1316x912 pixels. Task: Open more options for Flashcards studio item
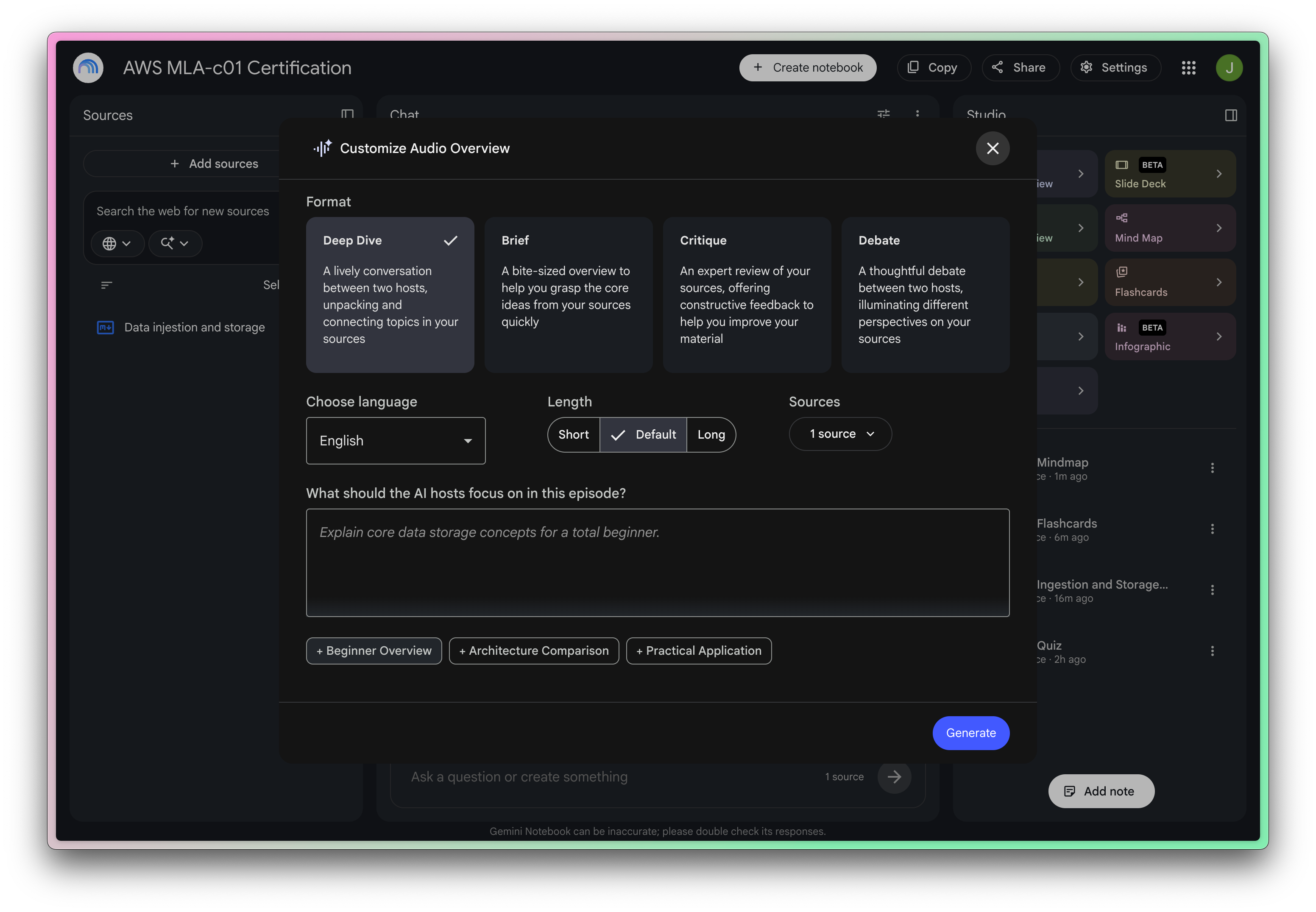(1212, 529)
